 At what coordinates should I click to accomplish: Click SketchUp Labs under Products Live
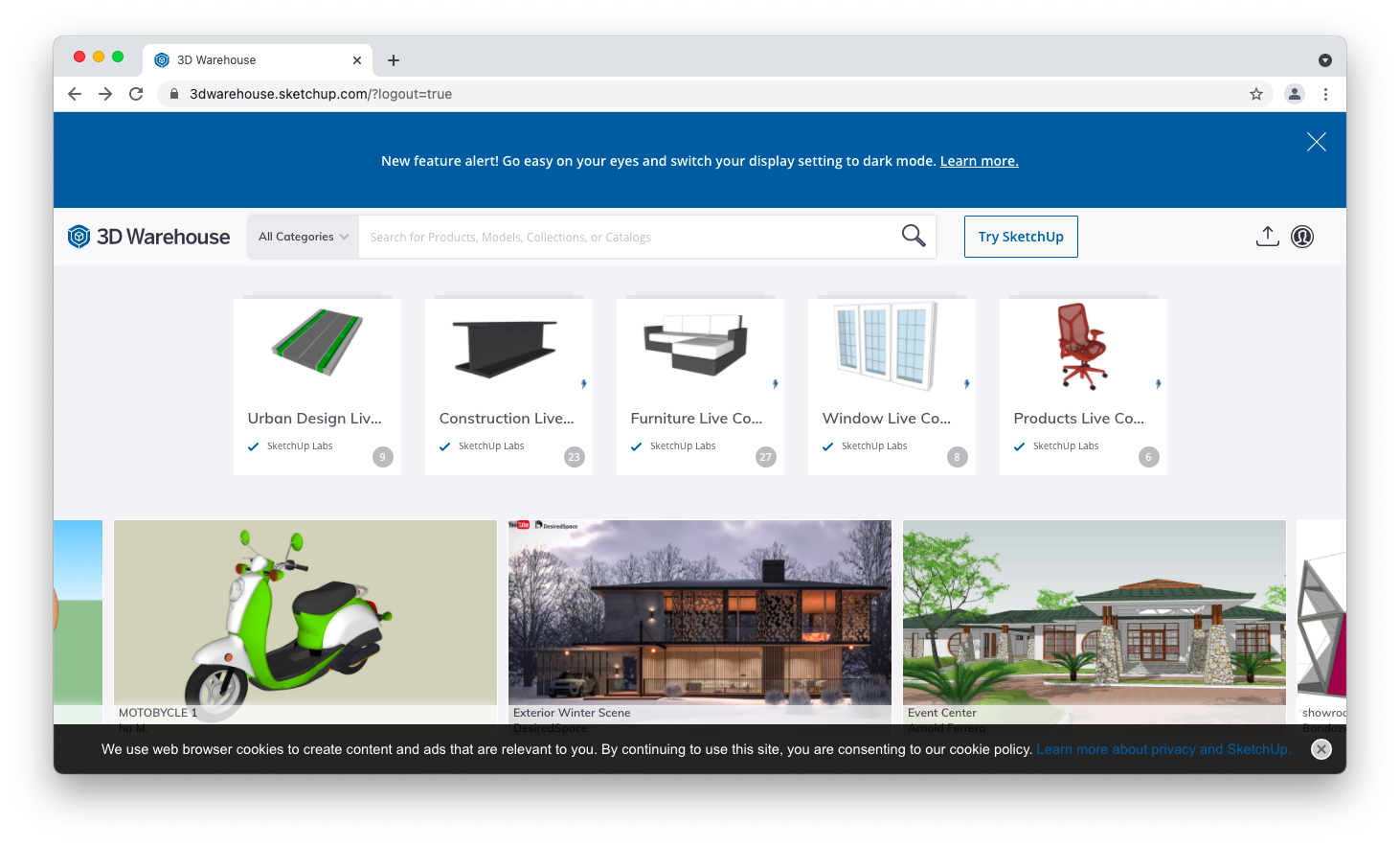point(1066,446)
